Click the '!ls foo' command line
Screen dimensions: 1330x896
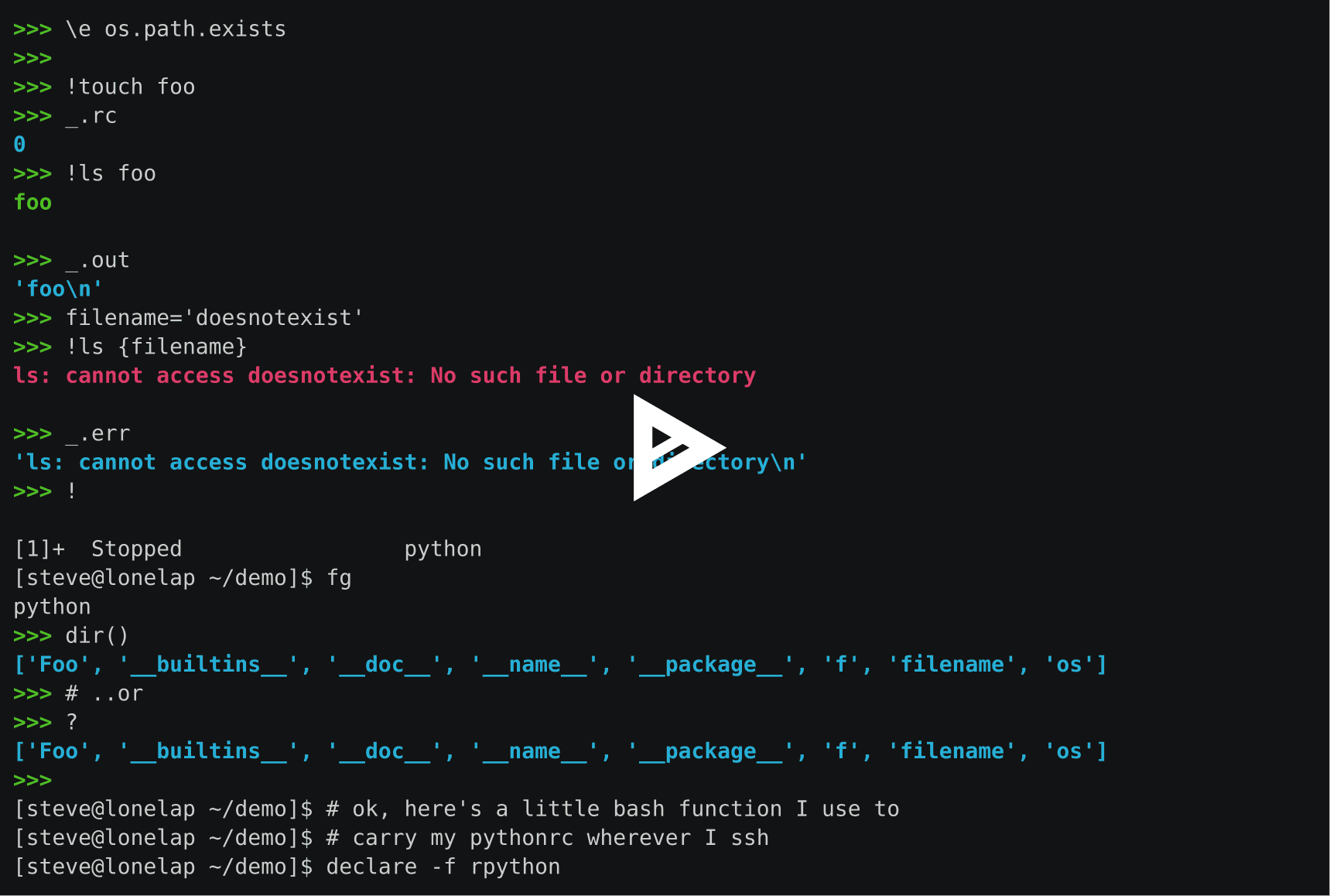click(85, 173)
